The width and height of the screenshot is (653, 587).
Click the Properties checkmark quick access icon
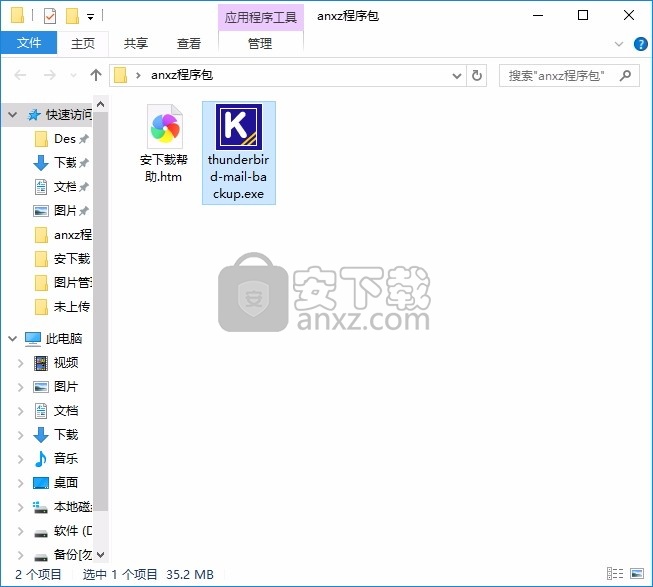point(50,16)
